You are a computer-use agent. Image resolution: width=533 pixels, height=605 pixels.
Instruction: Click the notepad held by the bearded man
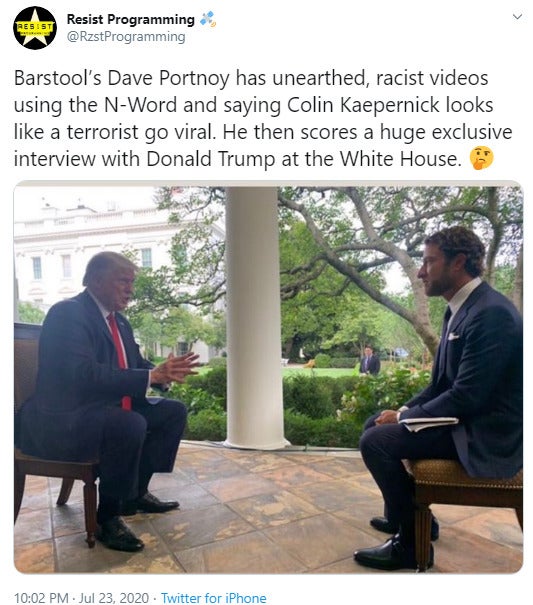[428, 424]
